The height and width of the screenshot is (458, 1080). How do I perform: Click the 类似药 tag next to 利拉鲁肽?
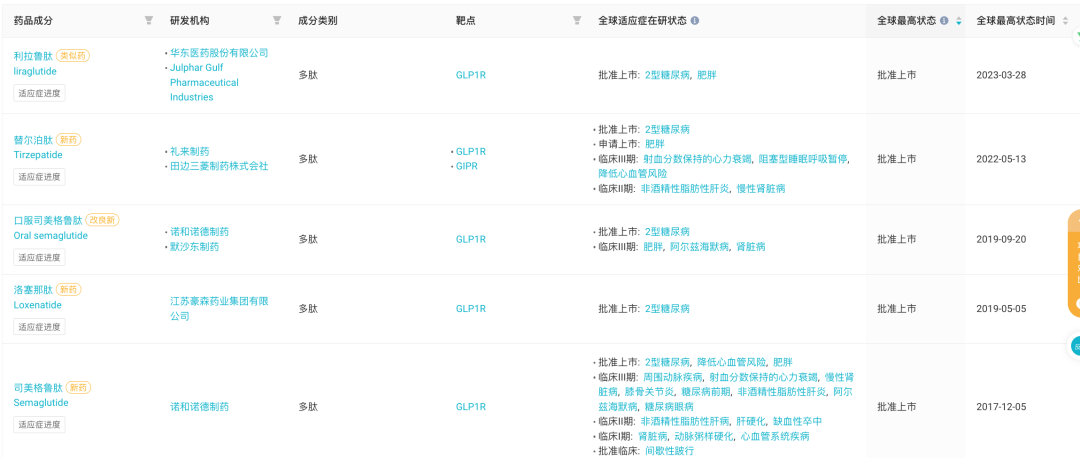(x=73, y=56)
